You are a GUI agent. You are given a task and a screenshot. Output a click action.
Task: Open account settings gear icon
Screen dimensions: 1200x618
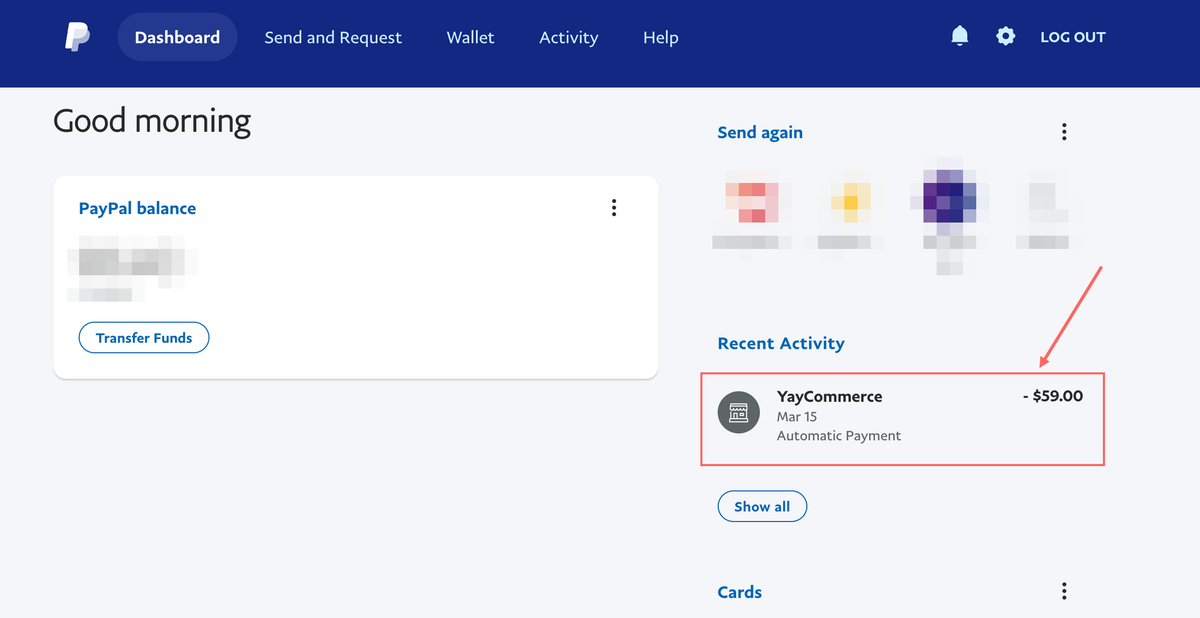click(1005, 37)
